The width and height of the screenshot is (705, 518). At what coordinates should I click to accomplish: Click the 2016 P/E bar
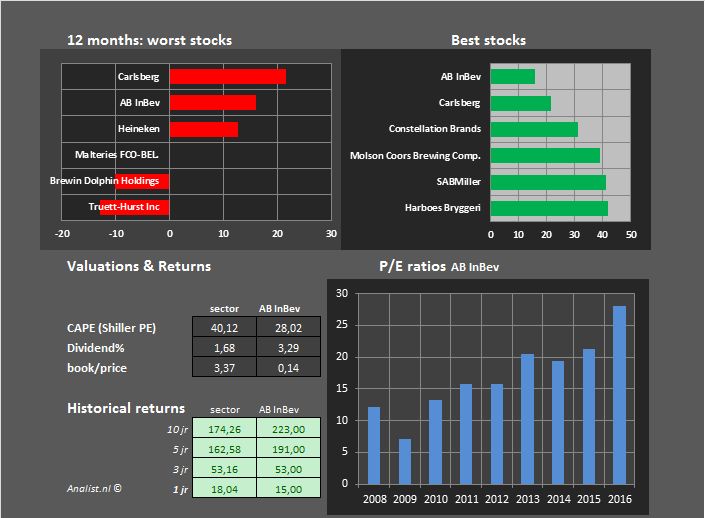(620, 395)
